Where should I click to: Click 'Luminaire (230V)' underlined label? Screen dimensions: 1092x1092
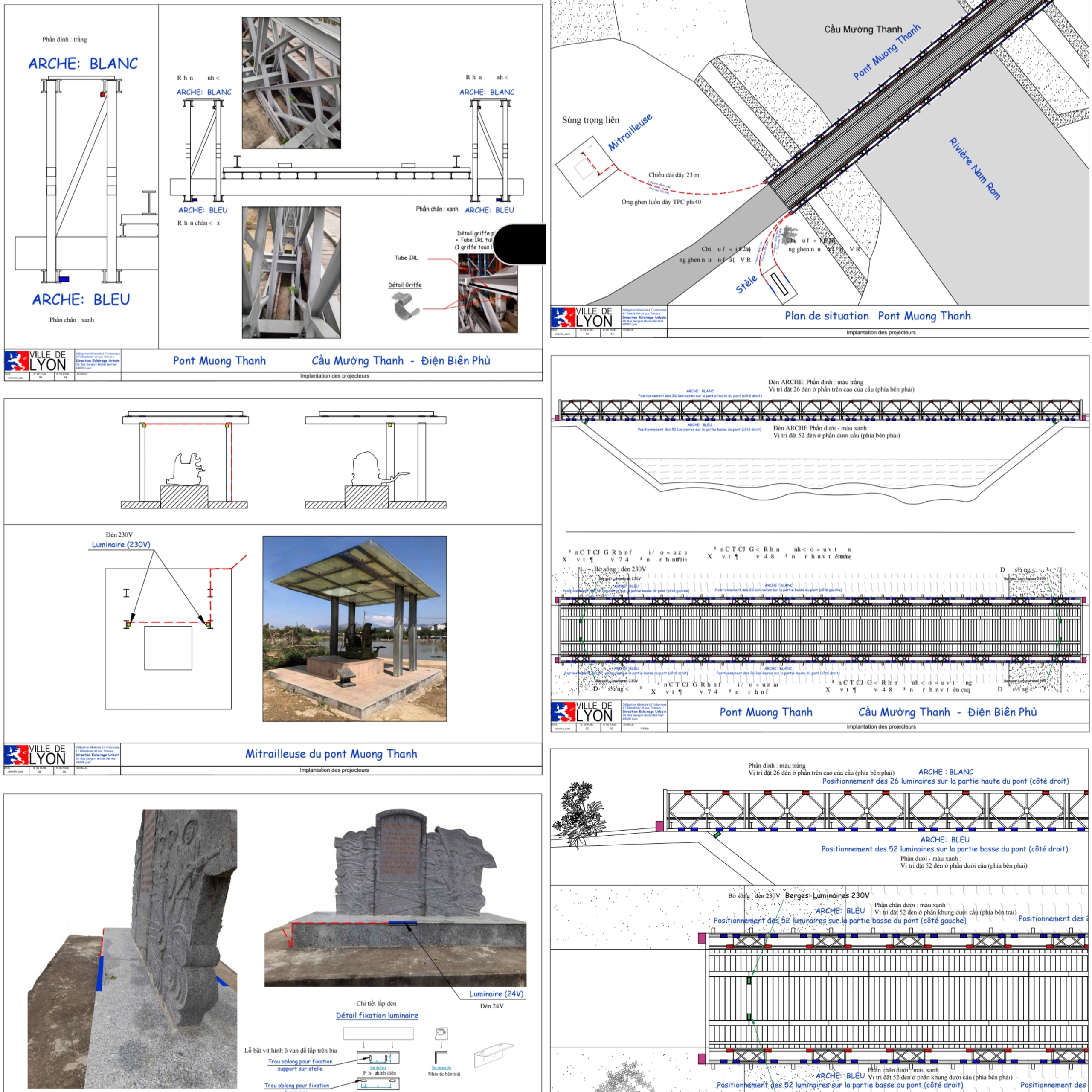click(x=121, y=544)
